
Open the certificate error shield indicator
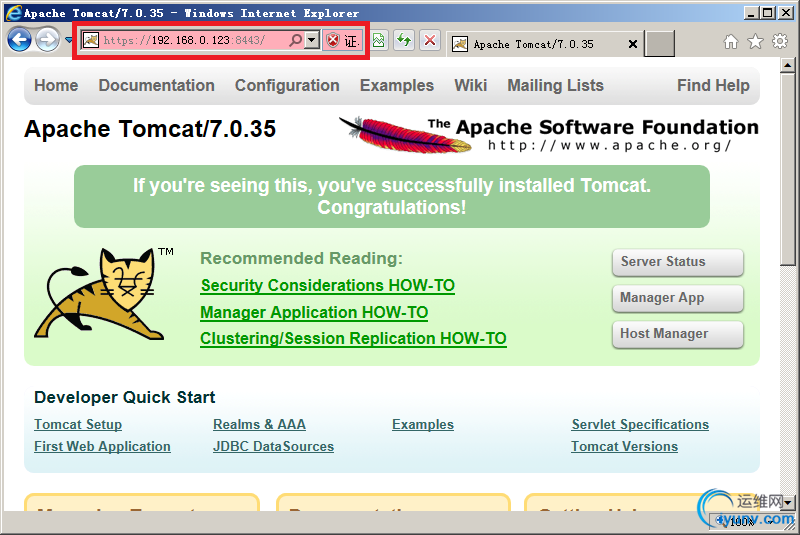click(x=343, y=40)
